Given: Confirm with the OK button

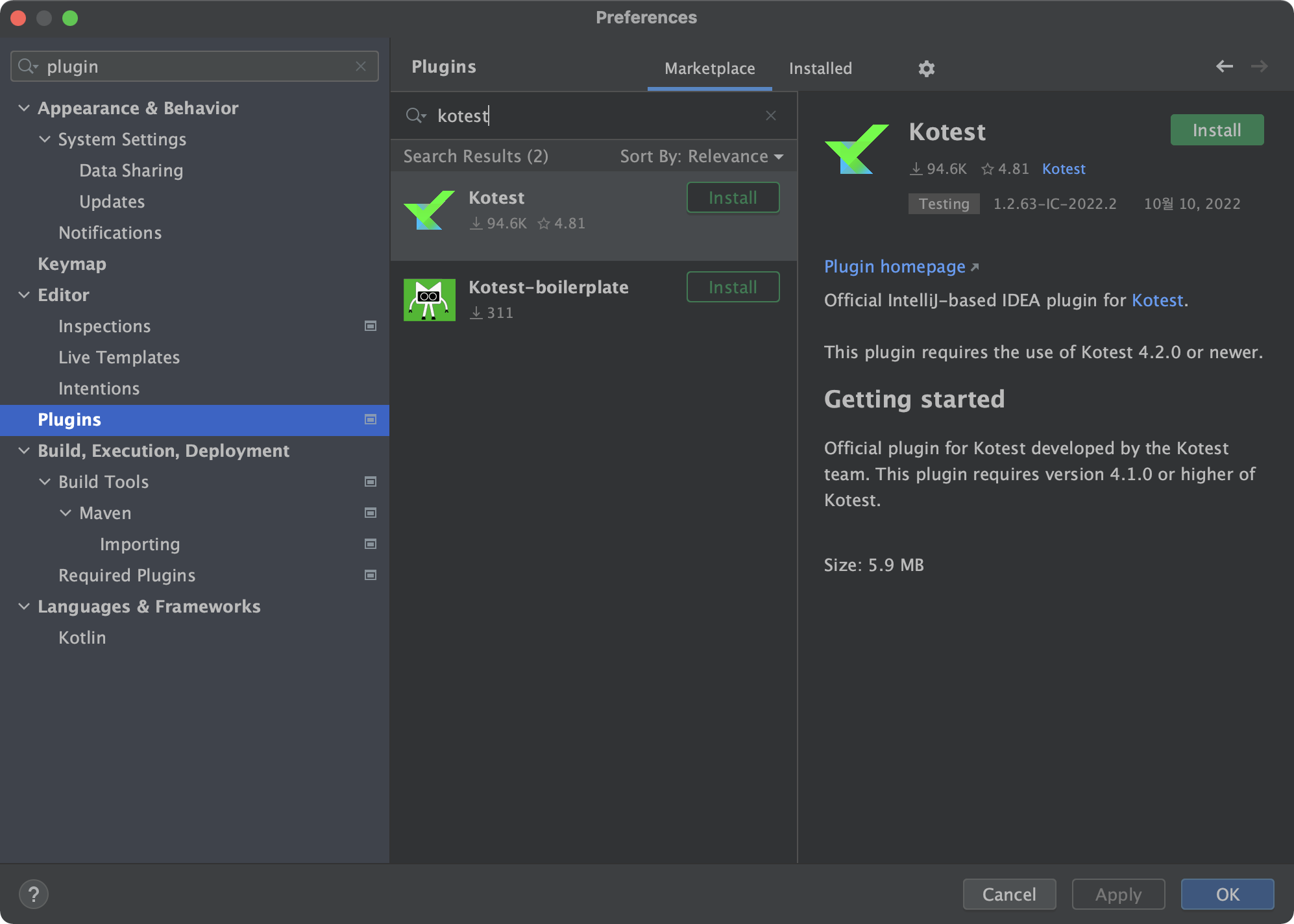Looking at the screenshot, I should click(x=1227, y=894).
